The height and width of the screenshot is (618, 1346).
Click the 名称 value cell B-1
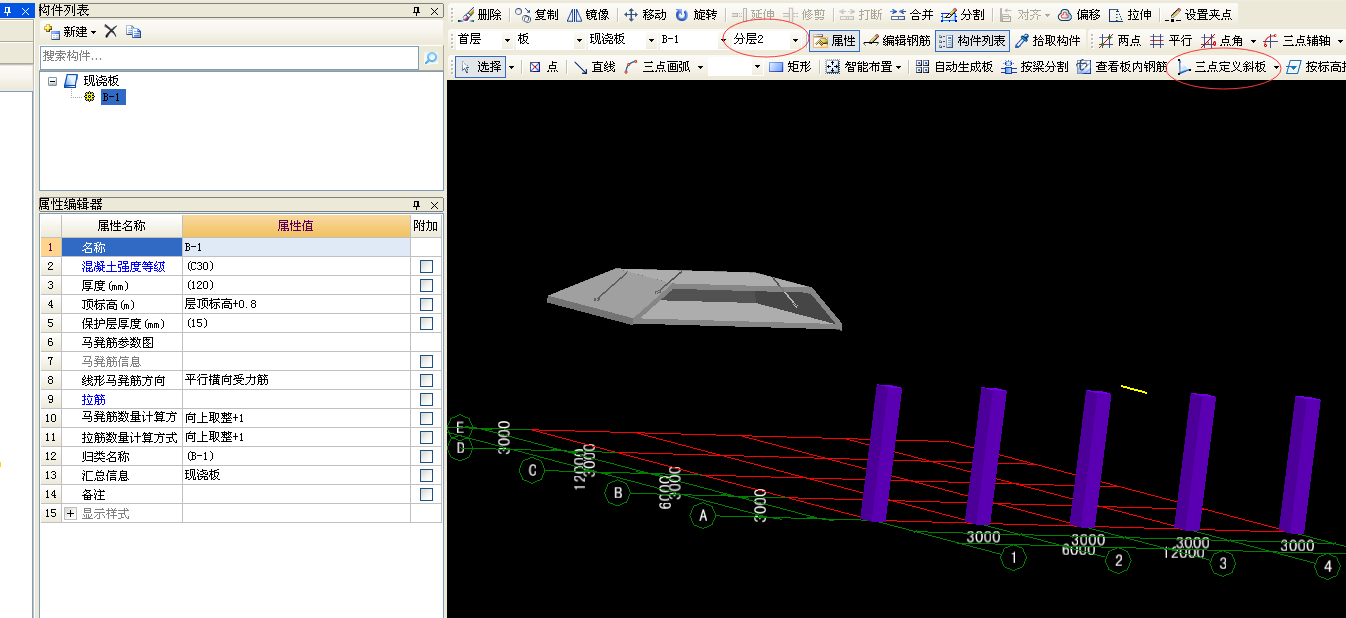pos(296,247)
